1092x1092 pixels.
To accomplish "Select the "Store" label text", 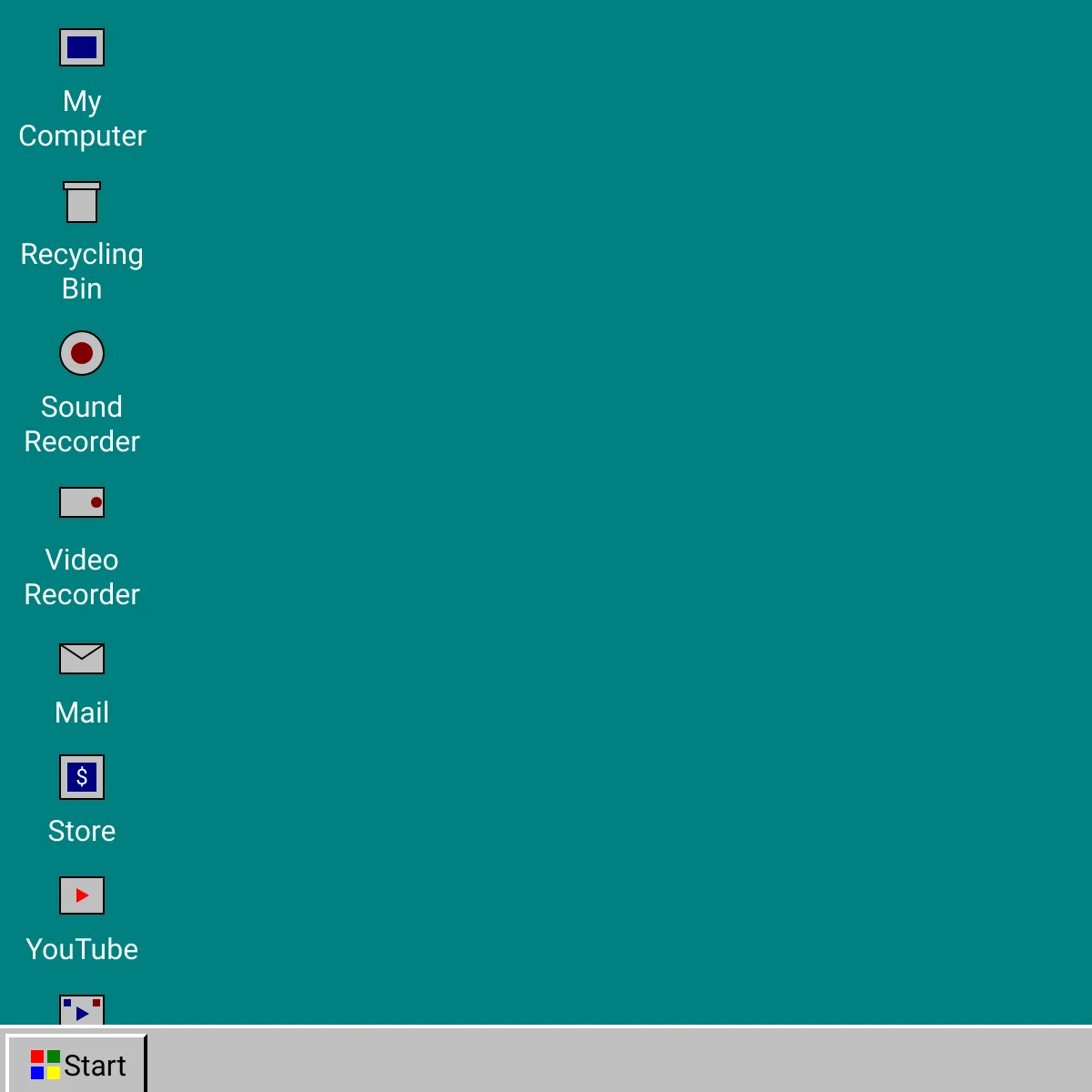I will coord(82,831).
